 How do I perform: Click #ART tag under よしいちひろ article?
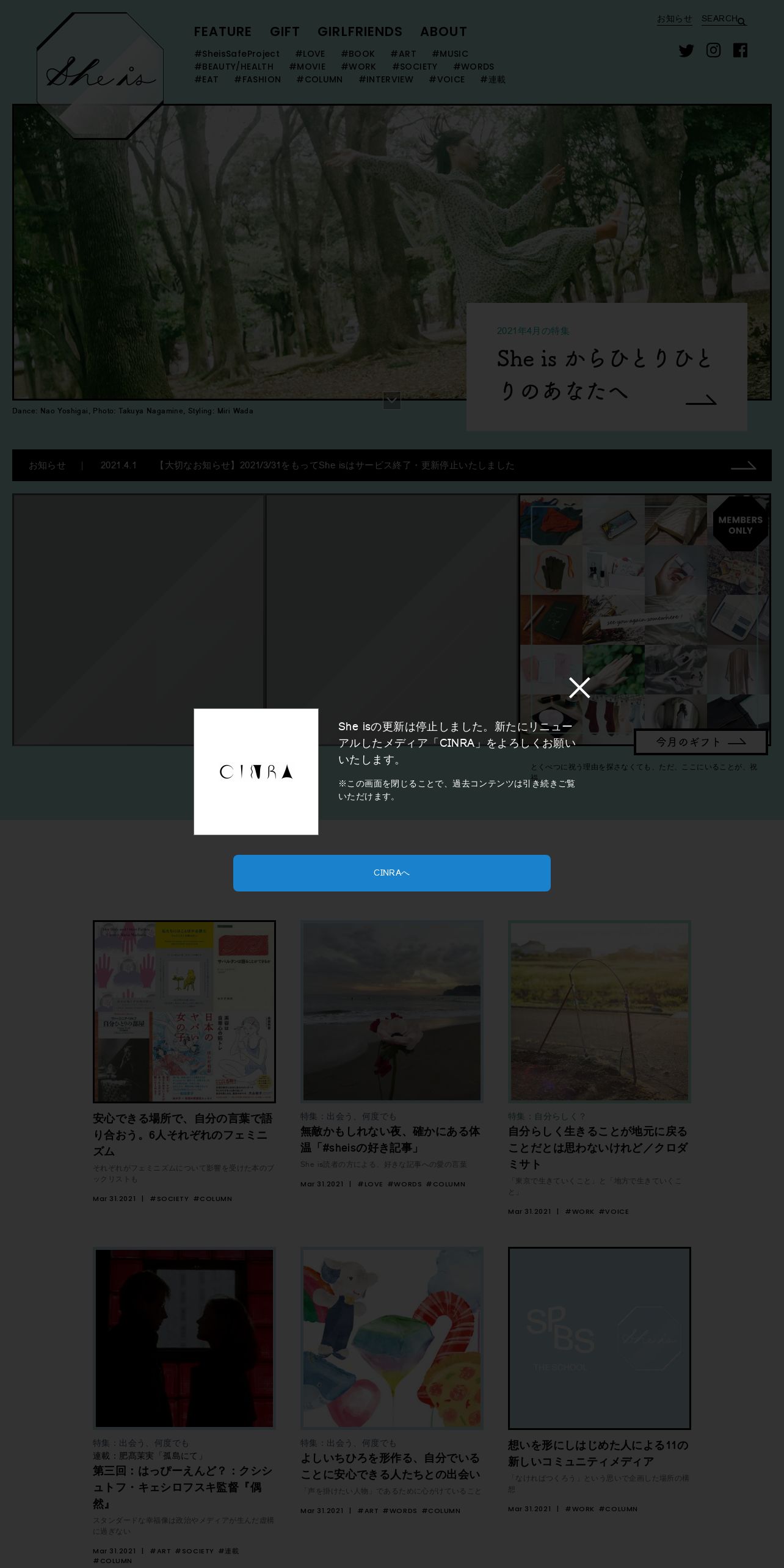pyautogui.click(x=368, y=1511)
